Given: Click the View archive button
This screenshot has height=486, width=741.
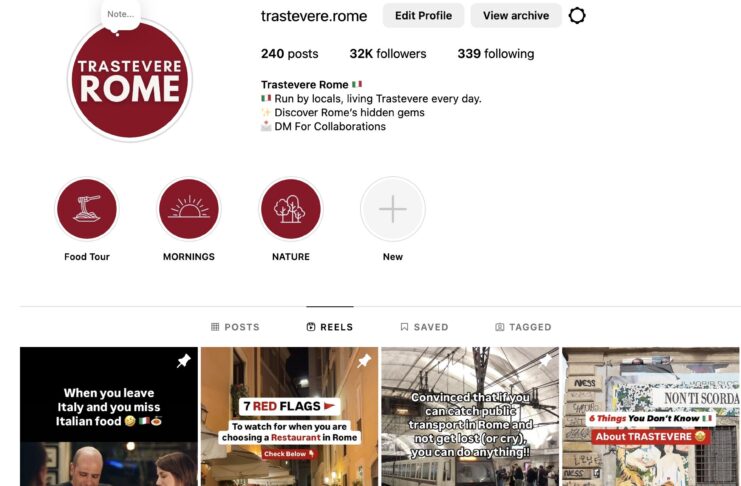Looking at the screenshot, I should click(x=516, y=16).
